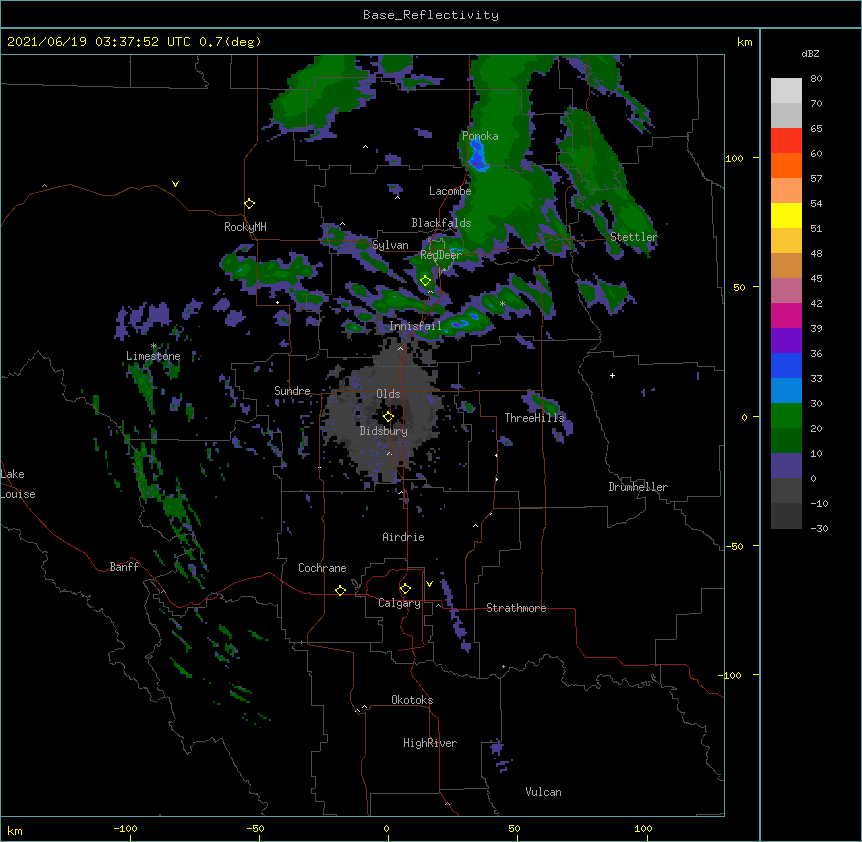Click the Limestone label
This screenshot has height=842, width=862.
[153, 356]
